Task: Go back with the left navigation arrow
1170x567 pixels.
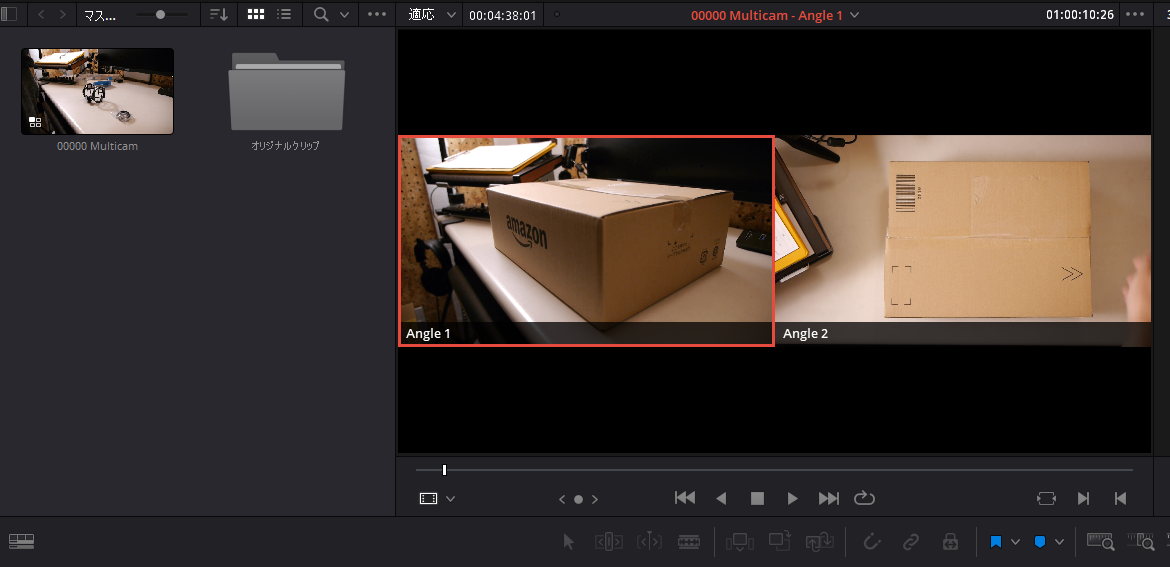Action: tap(41, 14)
